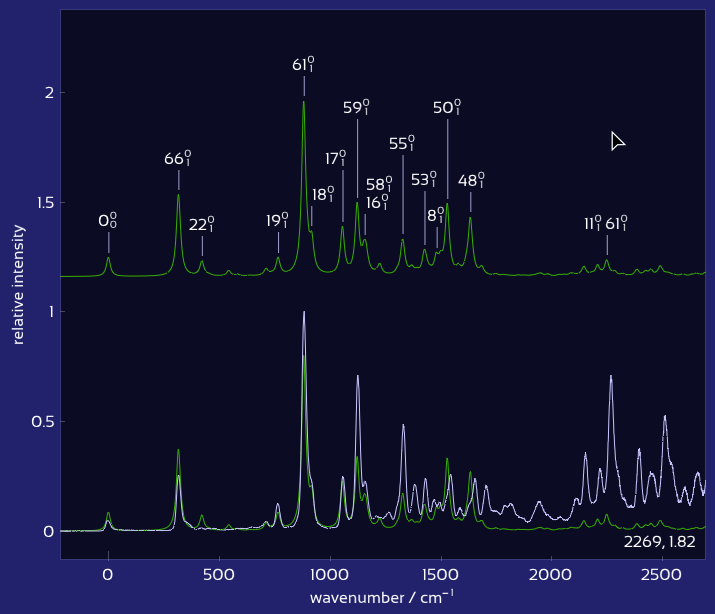The width and height of the screenshot is (715, 614).
Task: Click the 19 peak annotation label
Action: [x=278, y=221]
